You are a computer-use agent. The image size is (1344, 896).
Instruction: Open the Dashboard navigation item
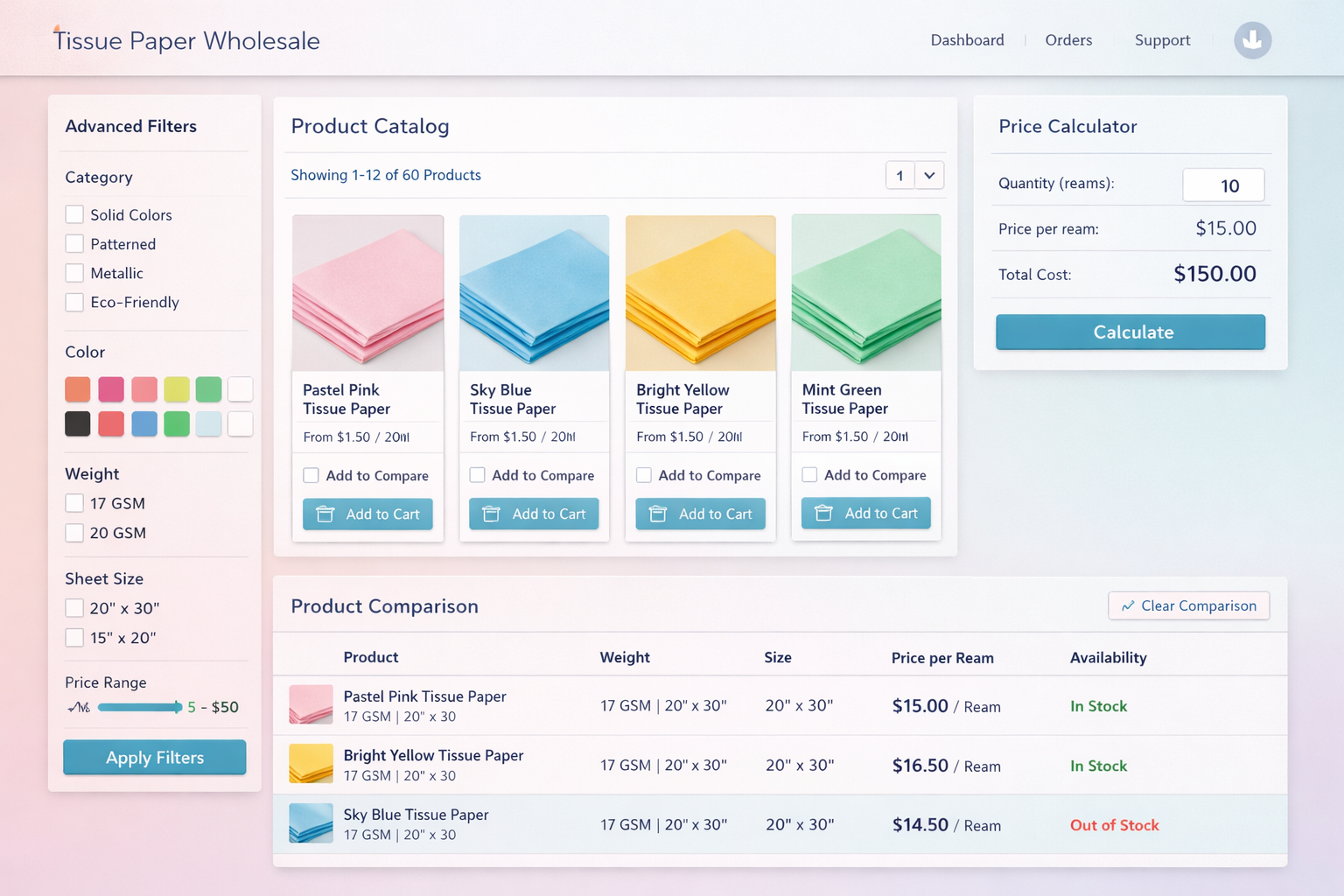tap(967, 40)
